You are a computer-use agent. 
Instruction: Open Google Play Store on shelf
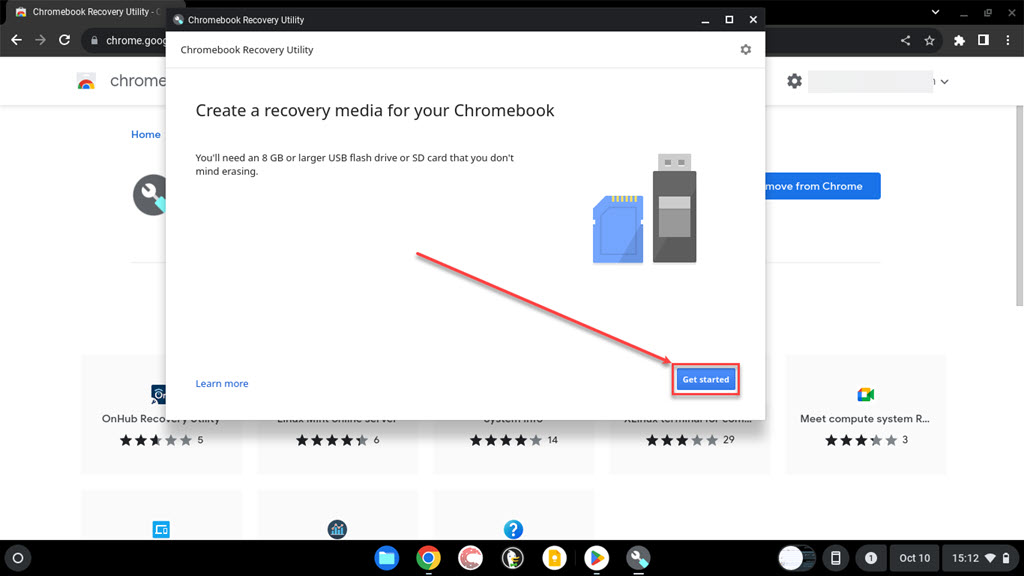coord(596,558)
